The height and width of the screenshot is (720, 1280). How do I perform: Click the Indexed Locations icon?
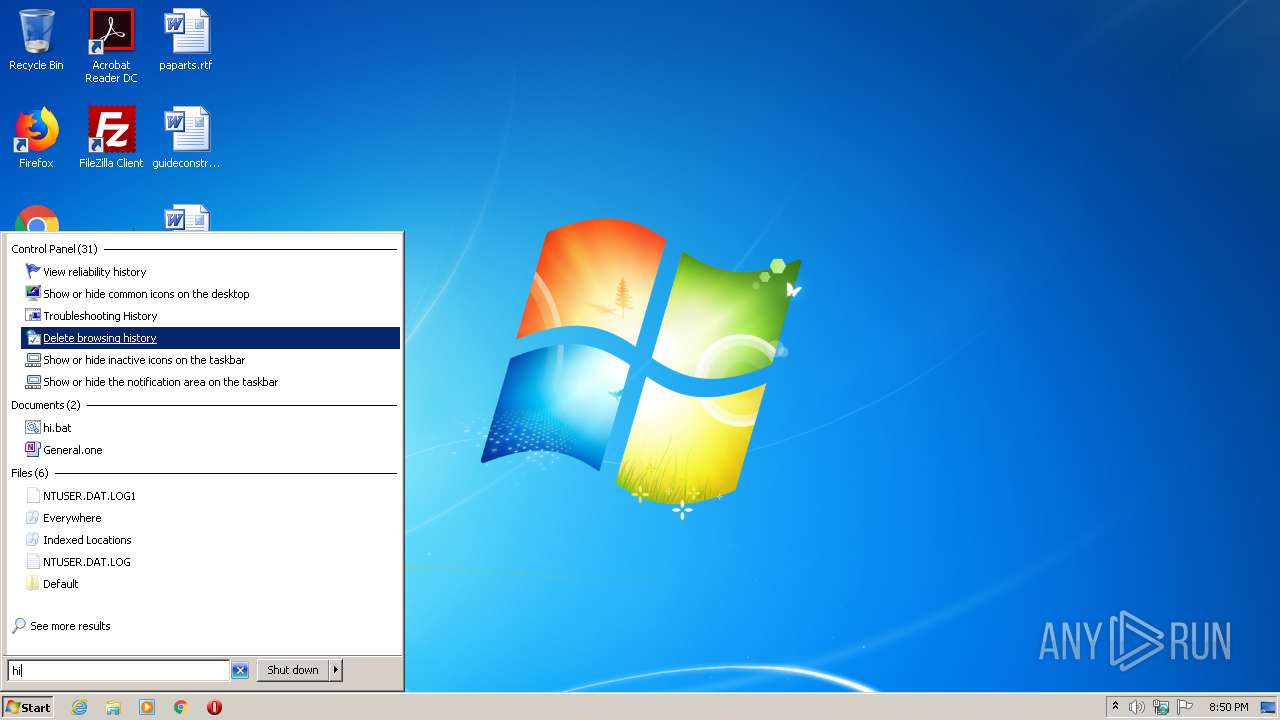click(x=33, y=540)
